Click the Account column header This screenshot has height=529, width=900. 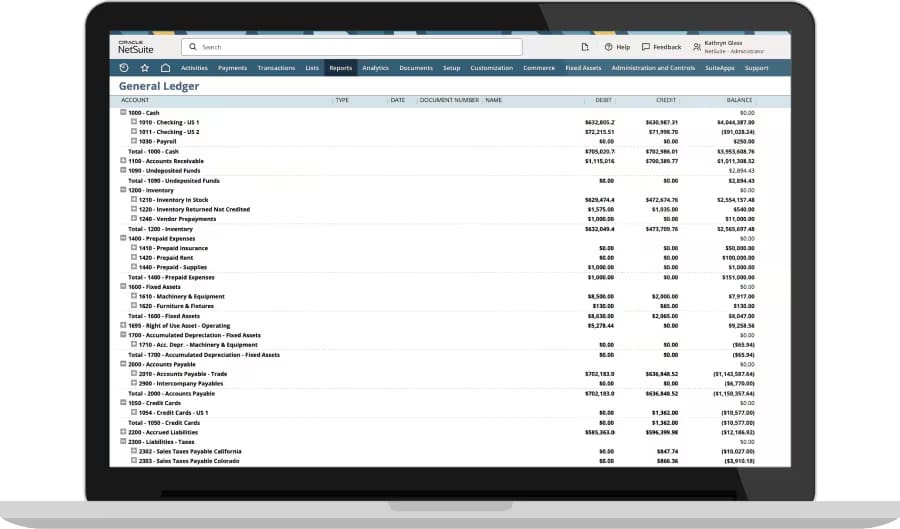click(135, 100)
